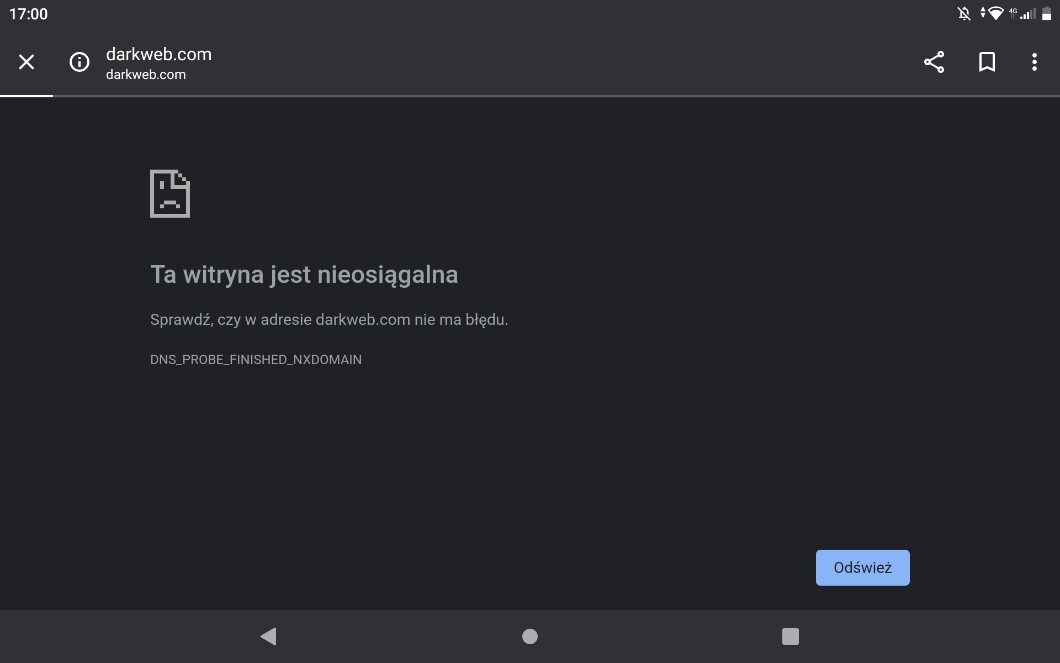
Task: Tap the Android back navigation button
Action: 268,636
